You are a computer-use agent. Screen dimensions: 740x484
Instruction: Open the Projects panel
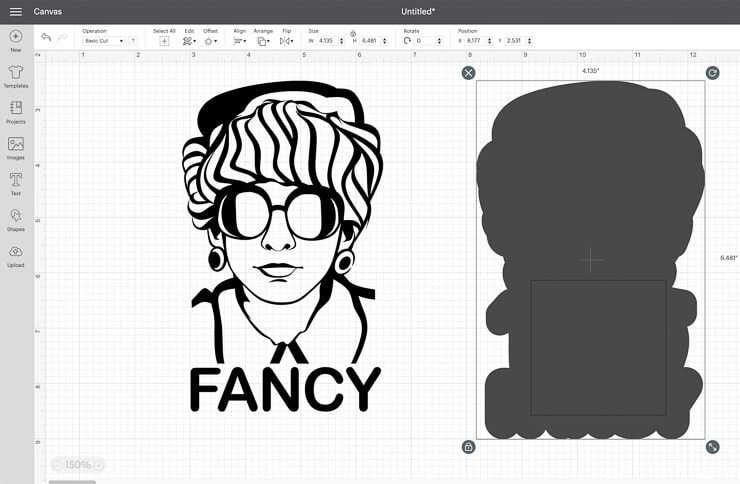(x=15, y=108)
